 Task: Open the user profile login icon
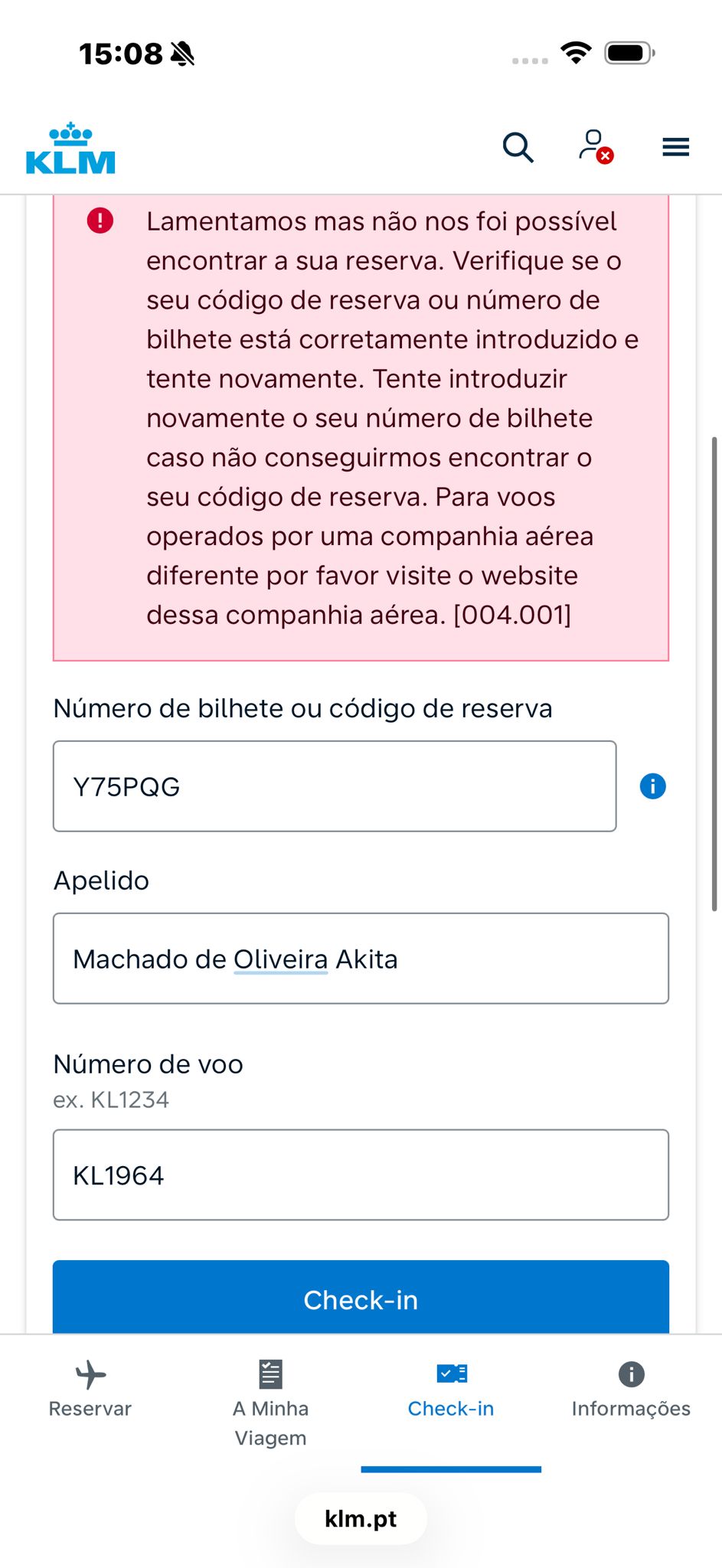(x=595, y=146)
